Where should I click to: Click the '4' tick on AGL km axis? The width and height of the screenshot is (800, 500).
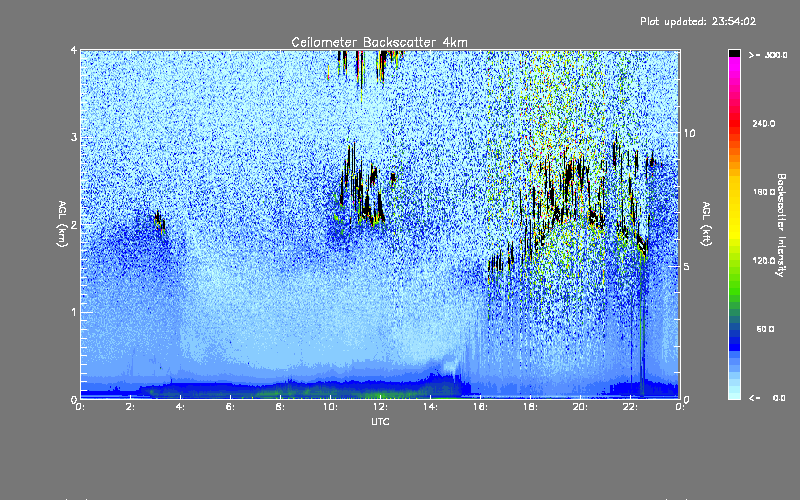tap(74, 50)
